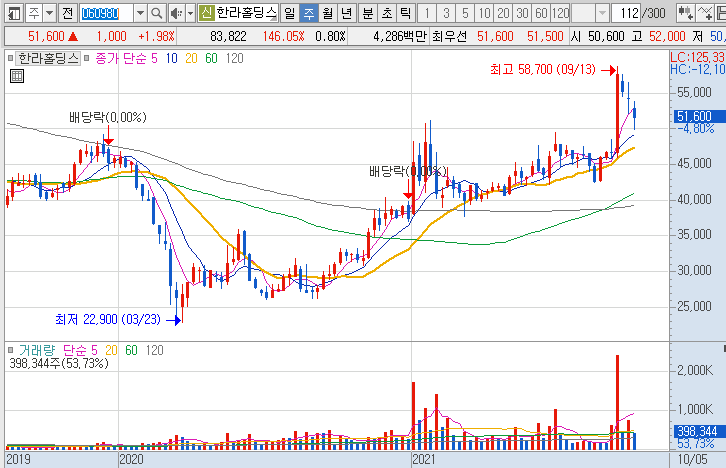Select the 5 moving average legend
Viewport: 726px width, 468px height.
(154, 58)
